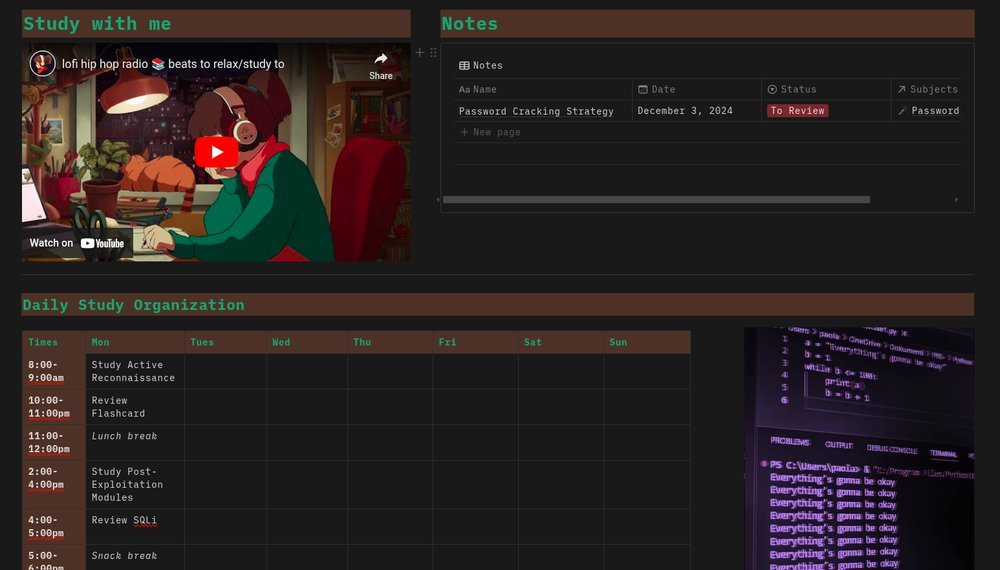Open the lofi hip hop radio video title
1000x570 pixels.
tap(173, 64)
